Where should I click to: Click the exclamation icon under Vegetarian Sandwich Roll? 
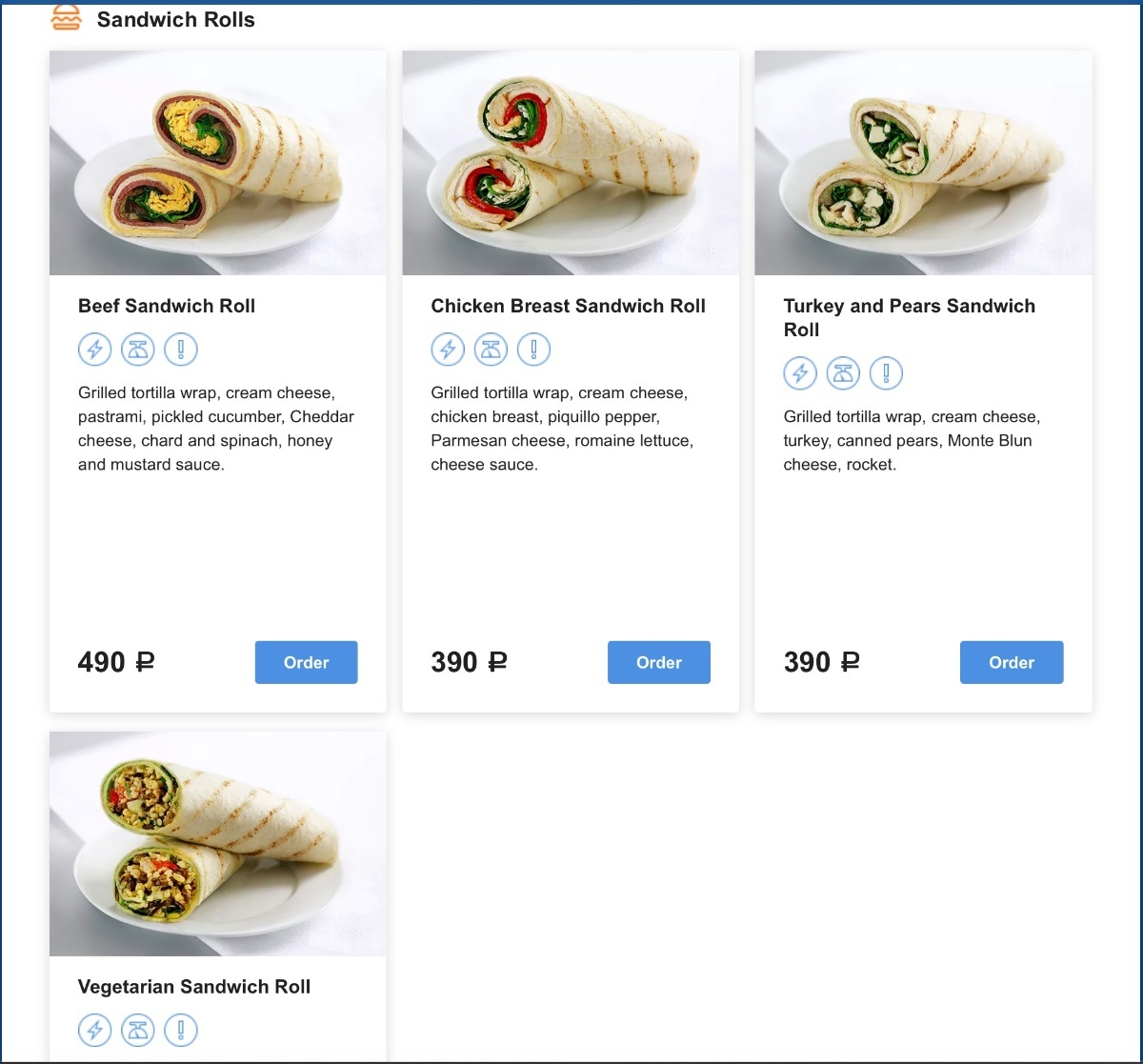[181, 1030]
